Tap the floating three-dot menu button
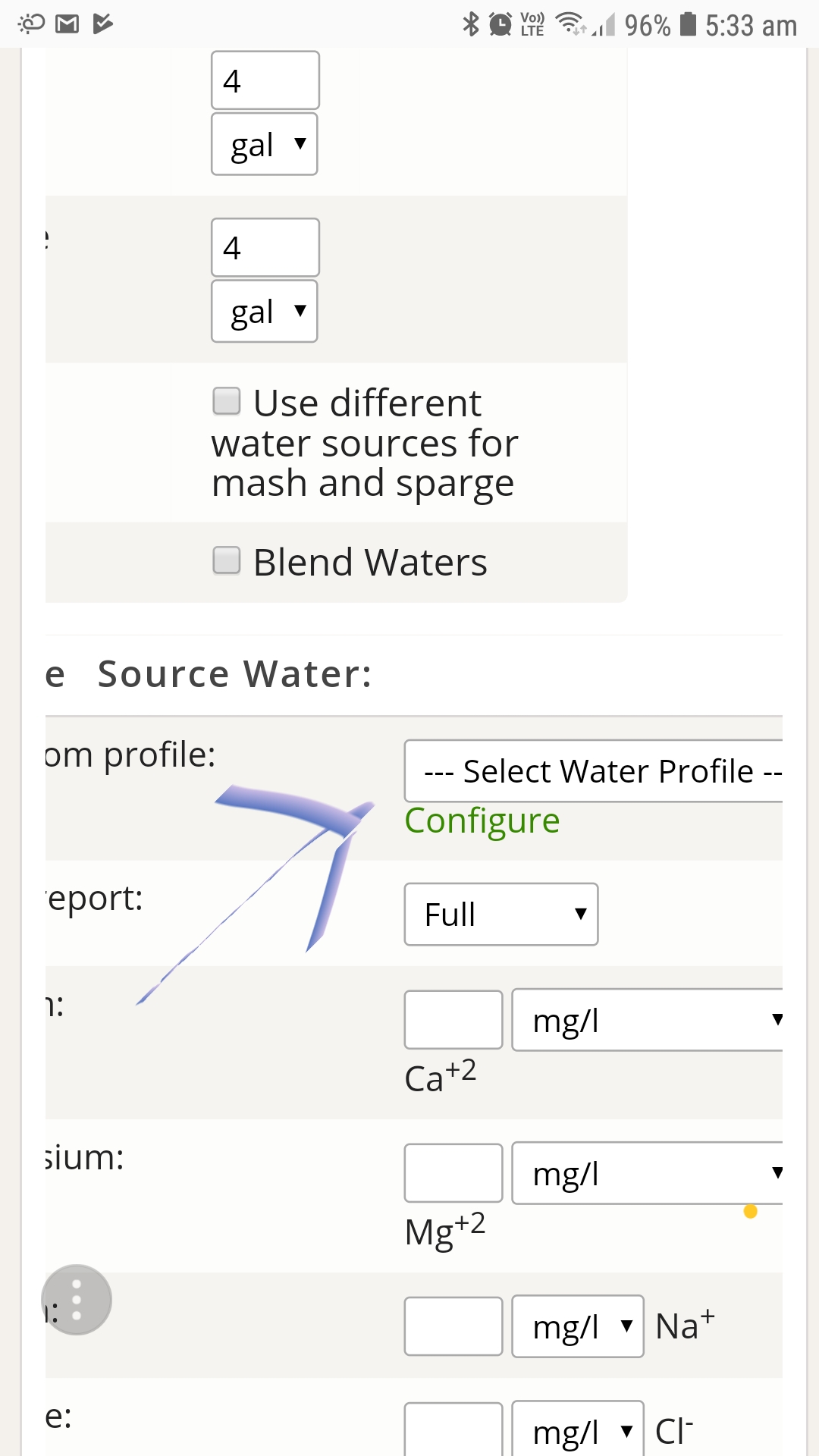This screenshot has height=1456, width=819. coord(77,1300)
